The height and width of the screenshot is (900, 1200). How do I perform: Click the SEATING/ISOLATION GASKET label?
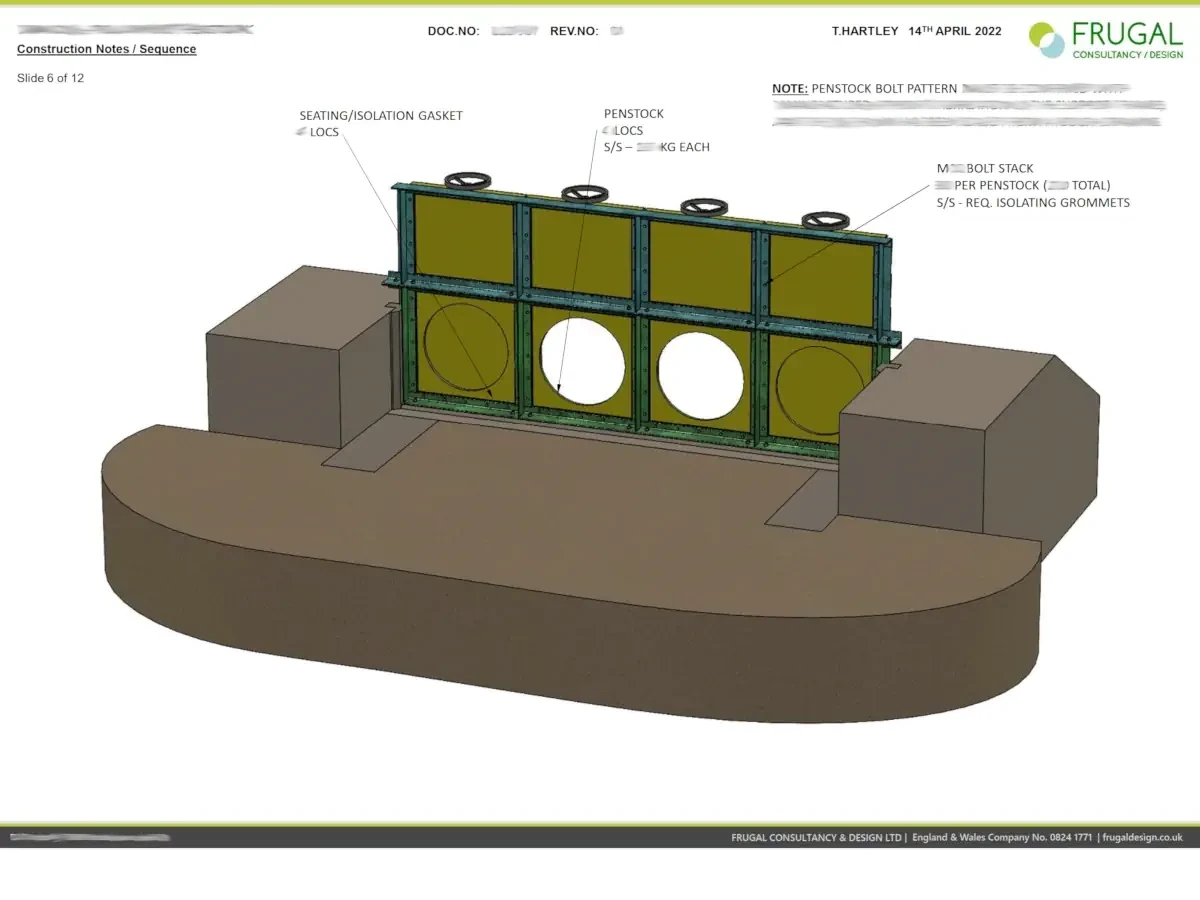coord(381,116)
